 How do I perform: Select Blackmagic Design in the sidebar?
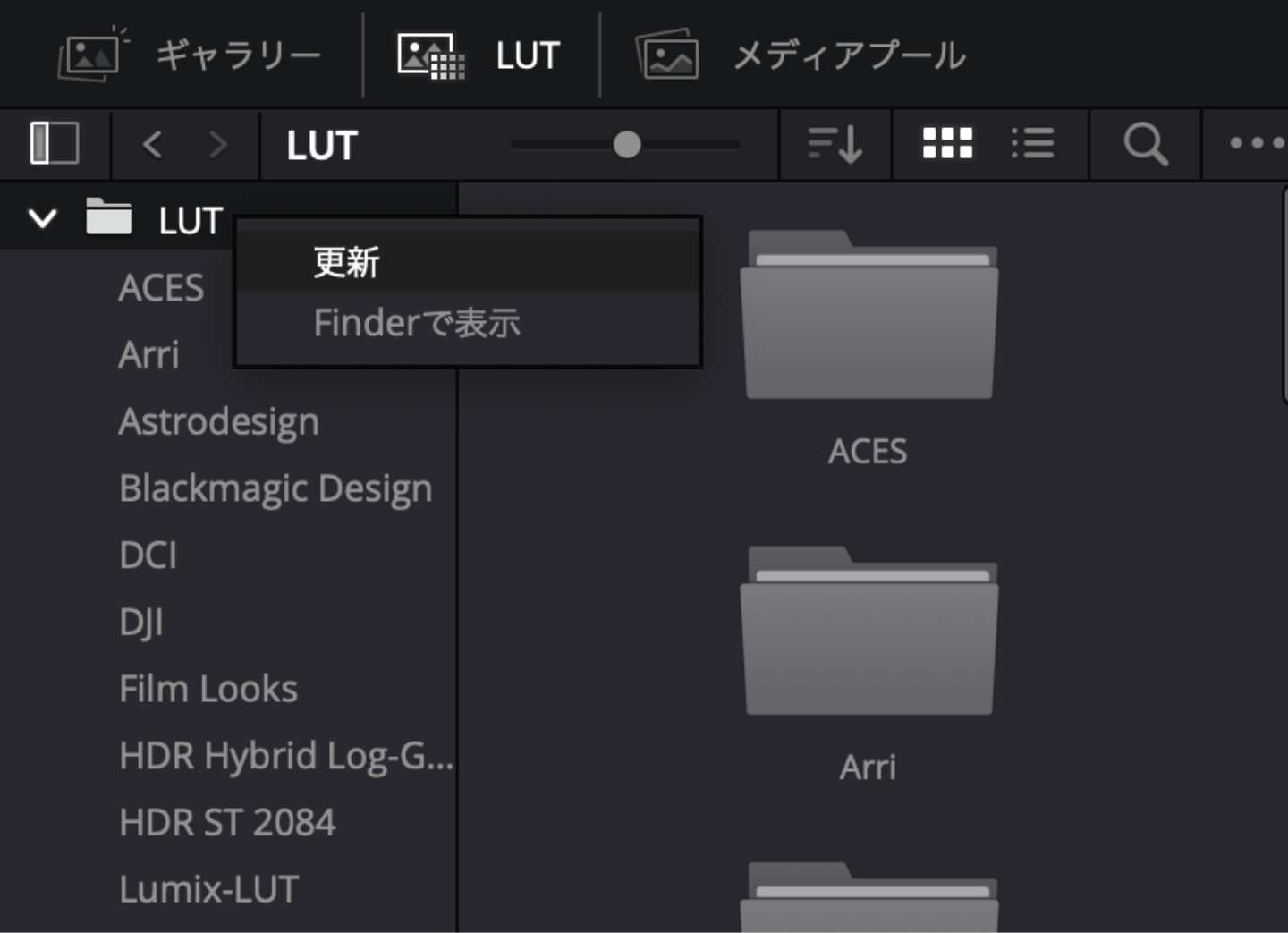(275, 489)
